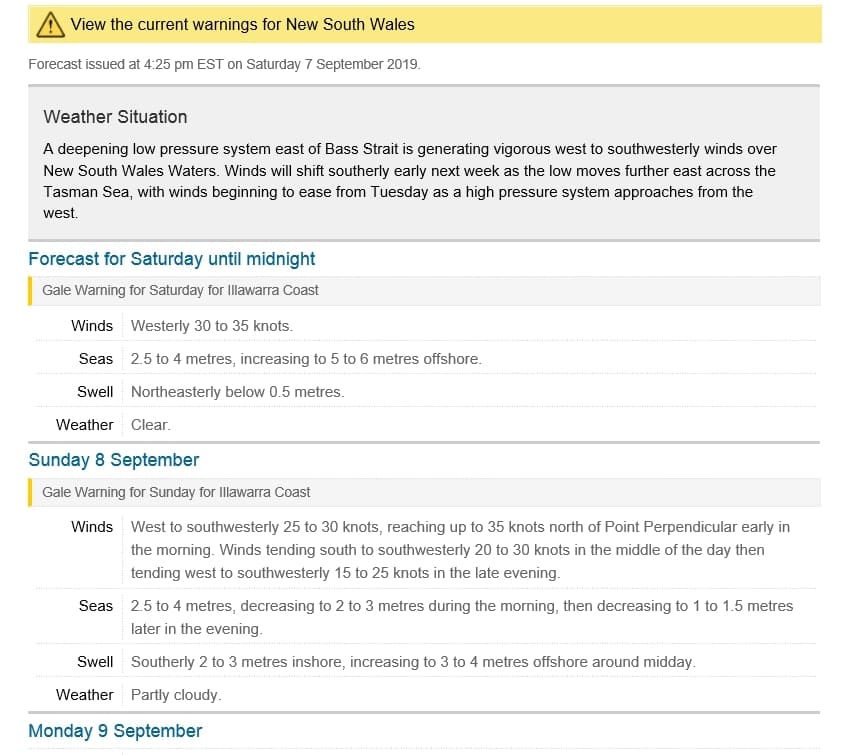This screenshot has width=852, height=755.
Task: Click the Northeasterly below 0.5 metres text
Action: 237,392
